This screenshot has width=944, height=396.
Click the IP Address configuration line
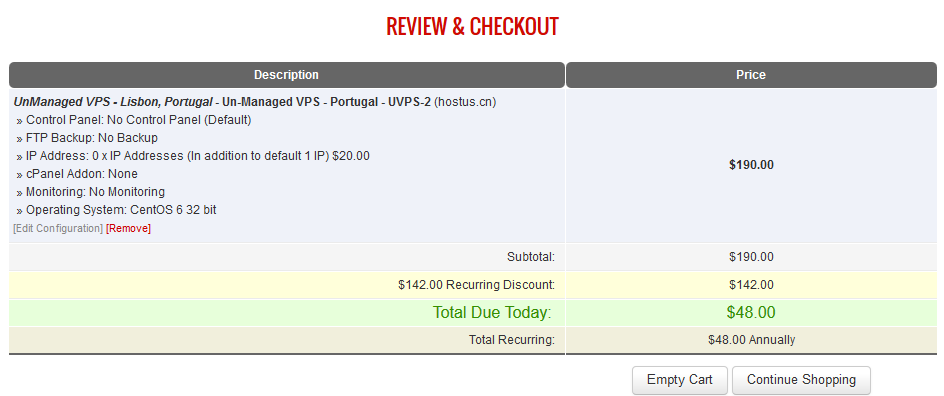click(193, 156)
